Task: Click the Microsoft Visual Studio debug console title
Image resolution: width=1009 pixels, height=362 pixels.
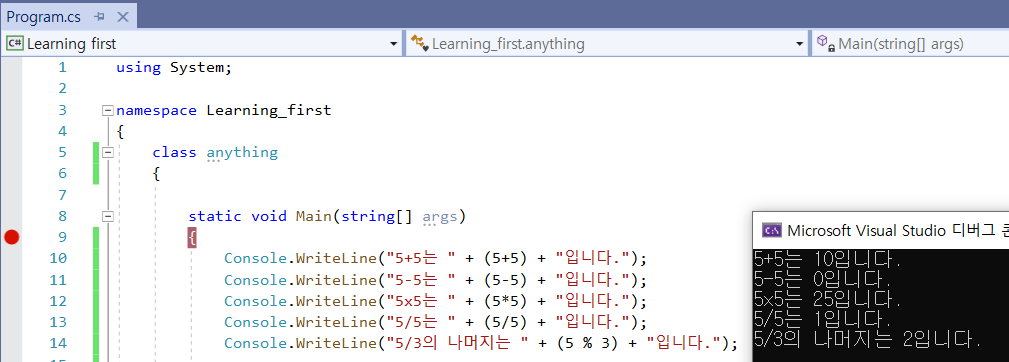Action: click(898, 230)
